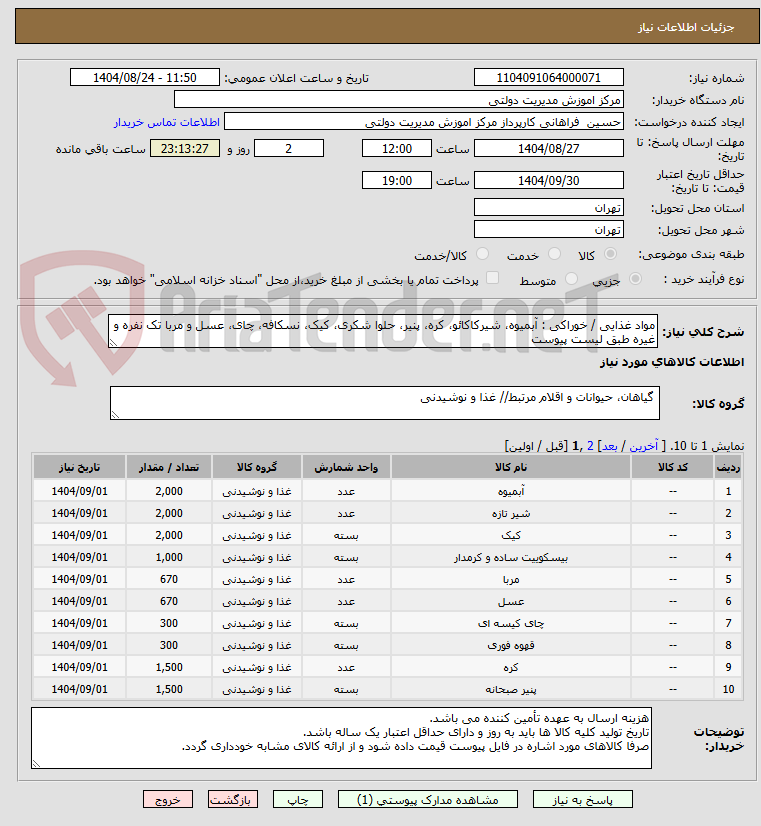This screenshot has width=761, height=826.
Task: Click the row number 10 cell
Action: coord(728,689)
